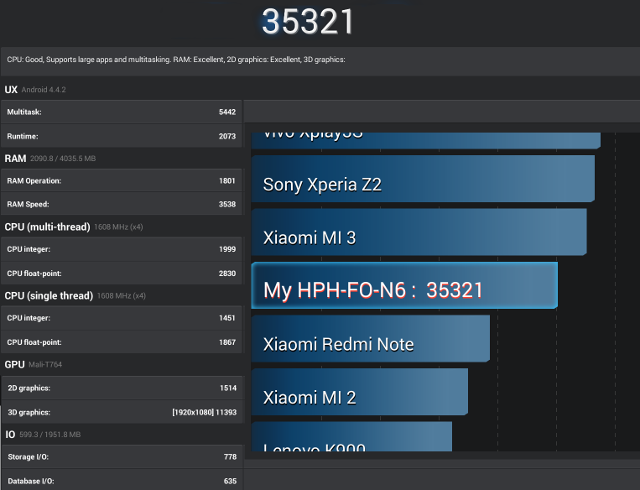Click the Lenovo K900 comparison bar
This screenshot has height=490, width=640.
(351, 437)
